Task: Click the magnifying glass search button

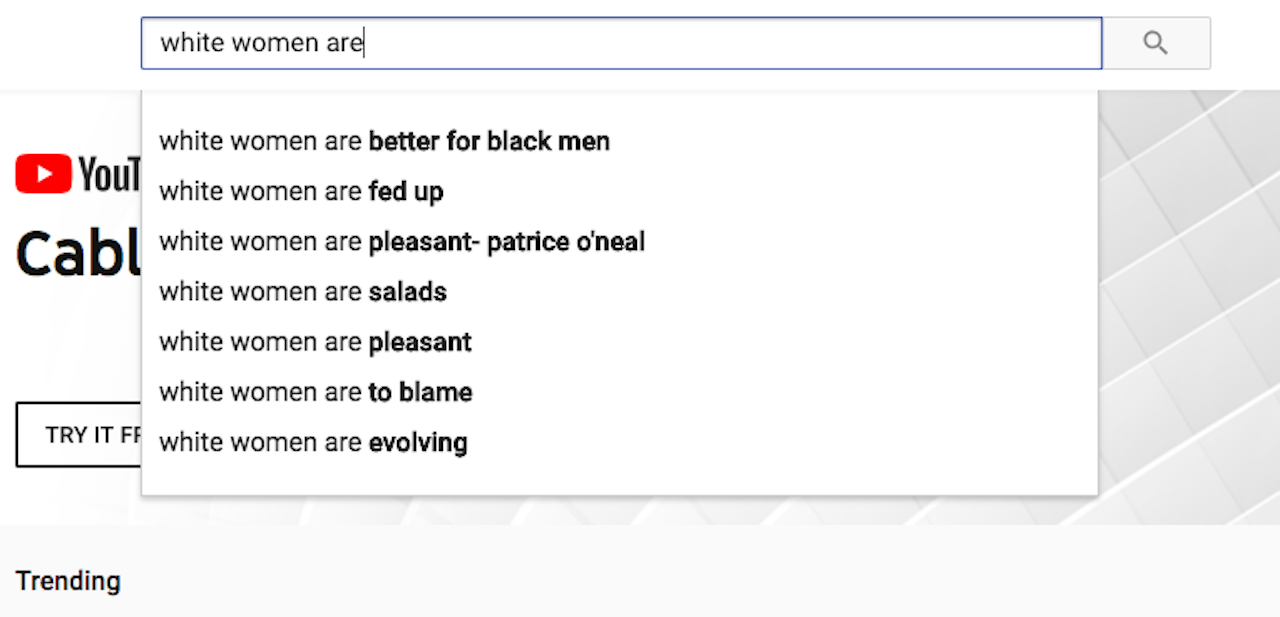Action: (x=1156, y=43)
